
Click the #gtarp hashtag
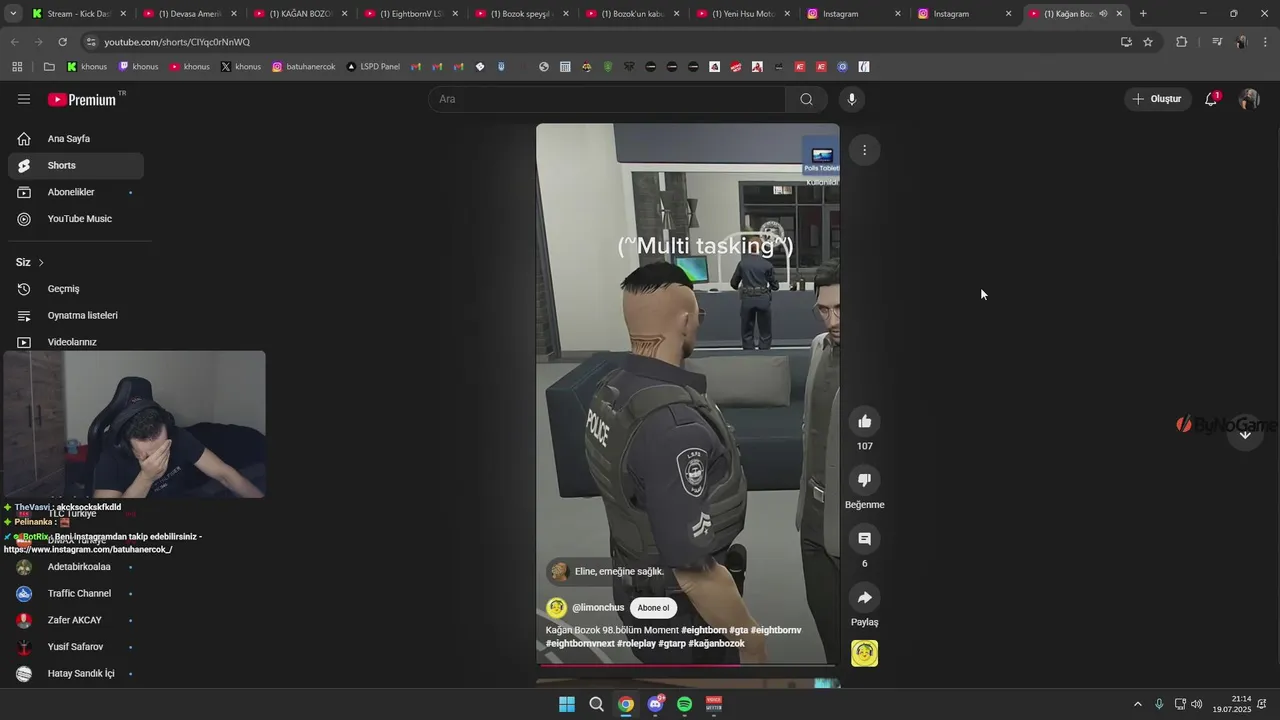[672, 644]
